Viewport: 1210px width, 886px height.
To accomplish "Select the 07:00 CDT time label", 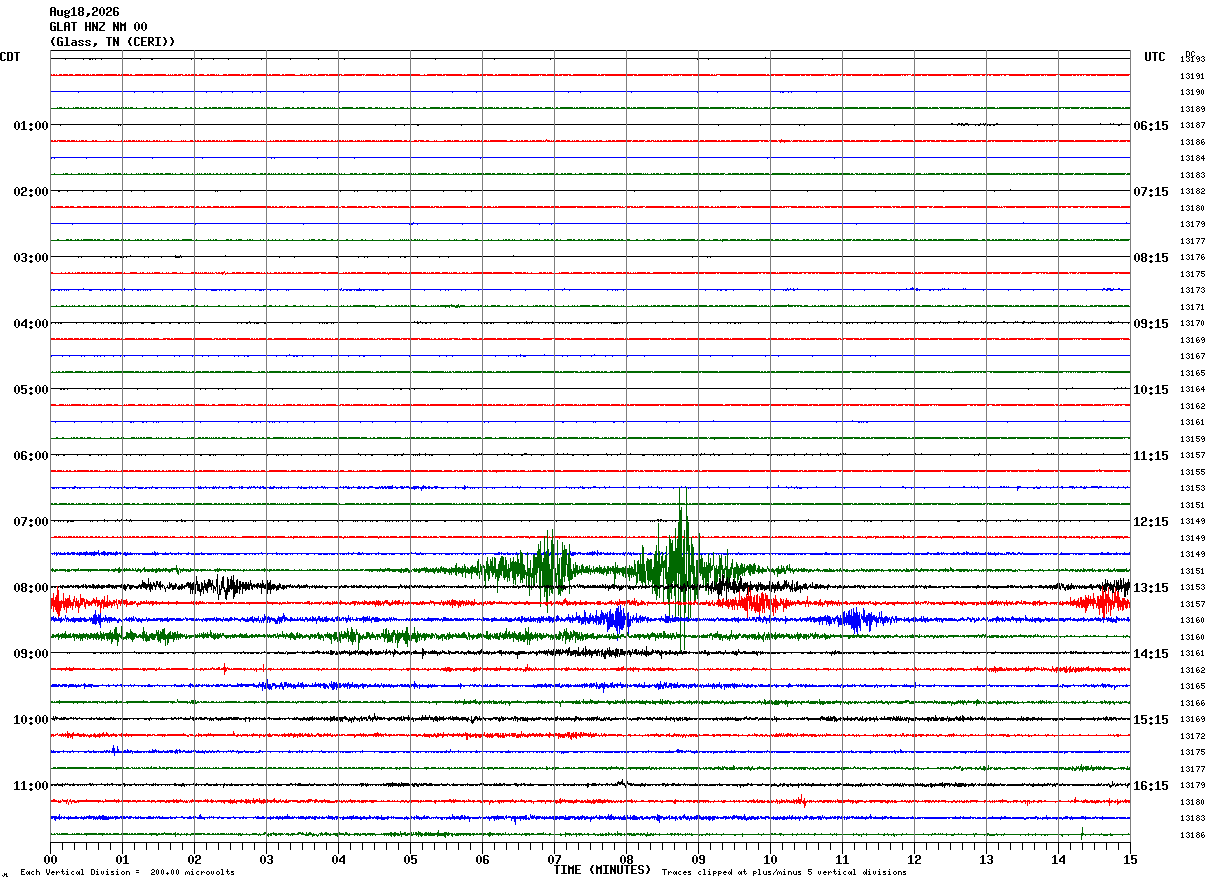I will 30,522.
